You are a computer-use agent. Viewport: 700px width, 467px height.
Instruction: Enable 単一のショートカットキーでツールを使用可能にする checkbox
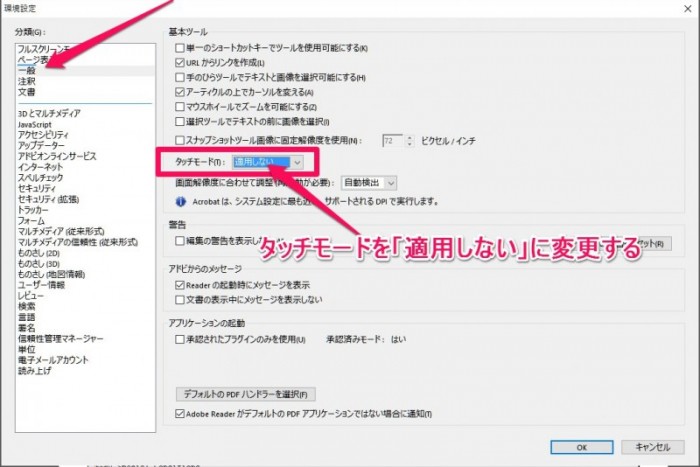180,48
